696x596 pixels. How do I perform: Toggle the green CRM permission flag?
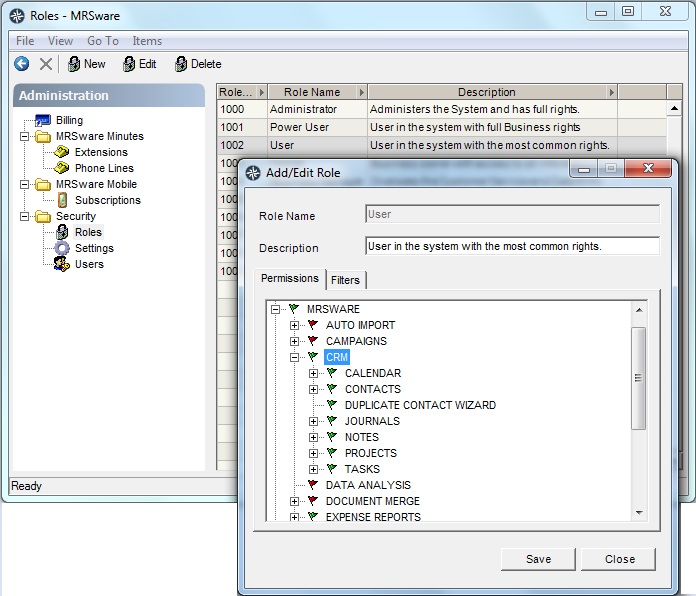tap(313, 357)
